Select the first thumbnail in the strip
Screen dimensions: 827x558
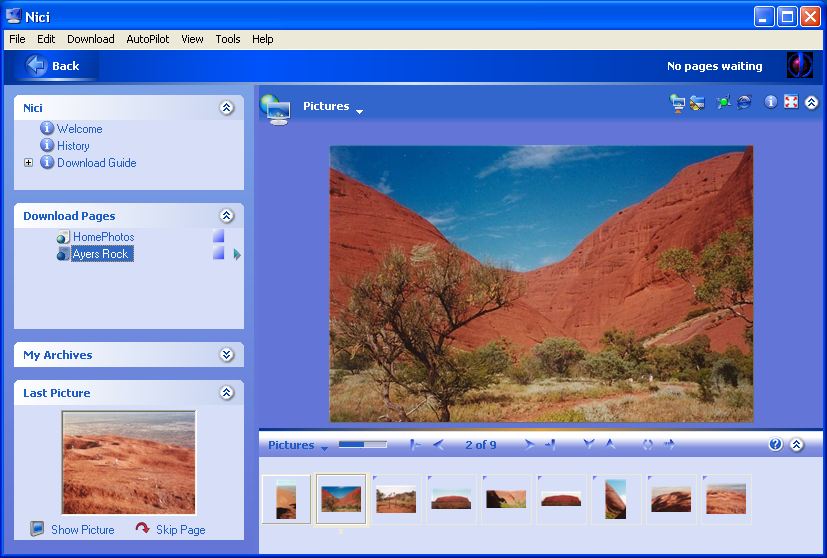286,499
